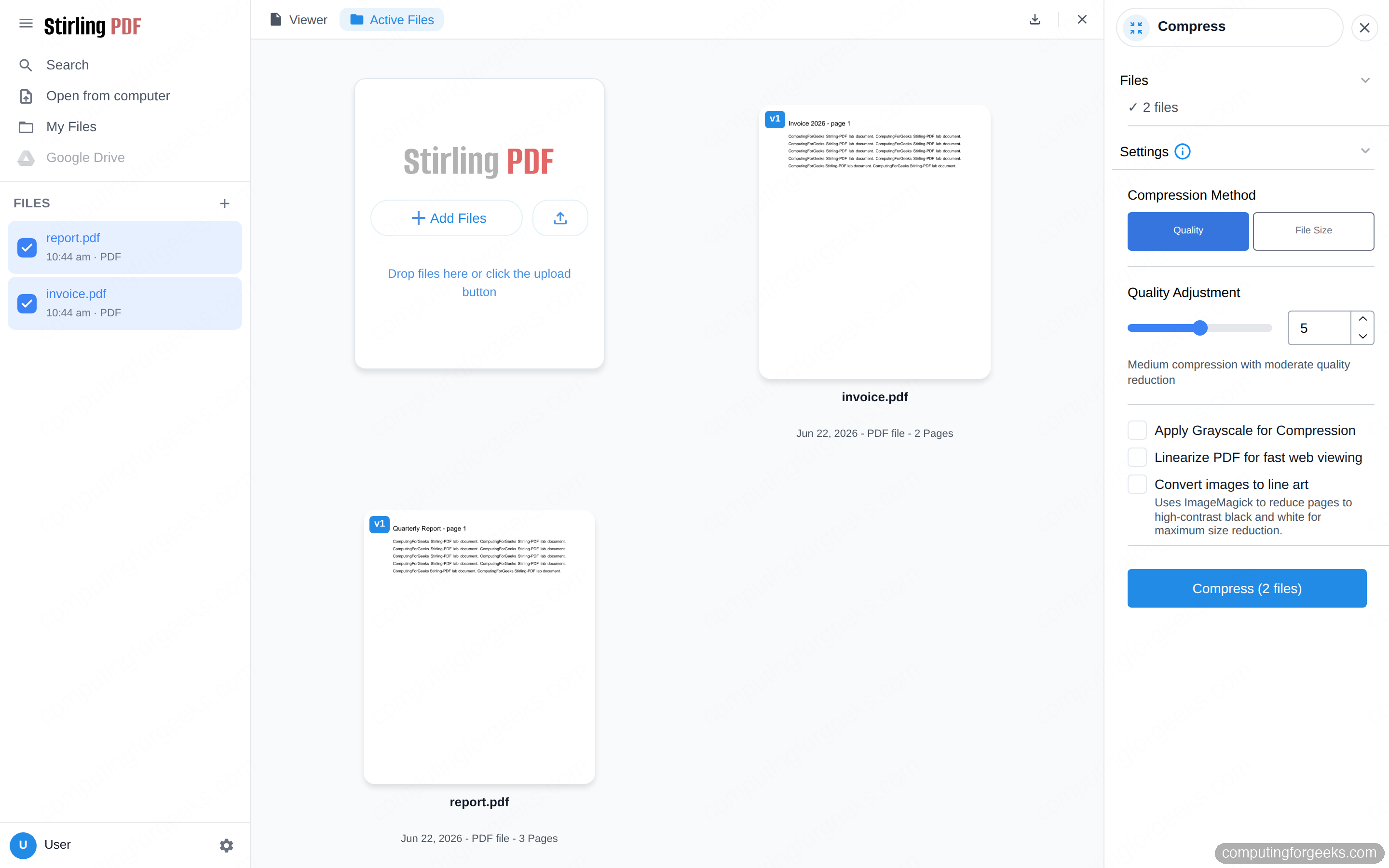Click Compress (2 files) button

coord(1247,588)
